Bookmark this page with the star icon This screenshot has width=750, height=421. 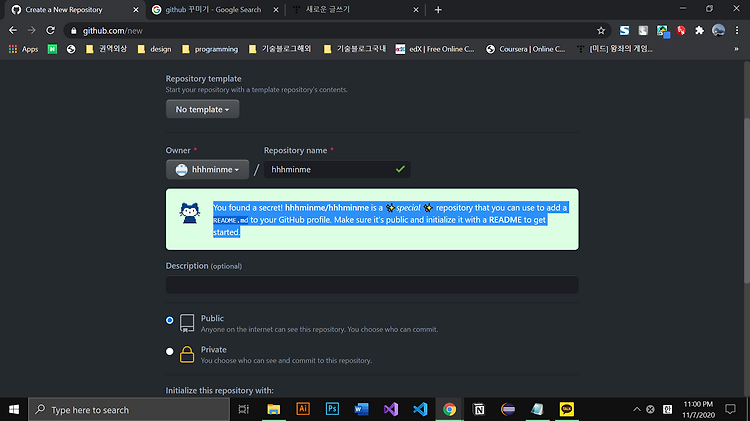pos(601,31)
